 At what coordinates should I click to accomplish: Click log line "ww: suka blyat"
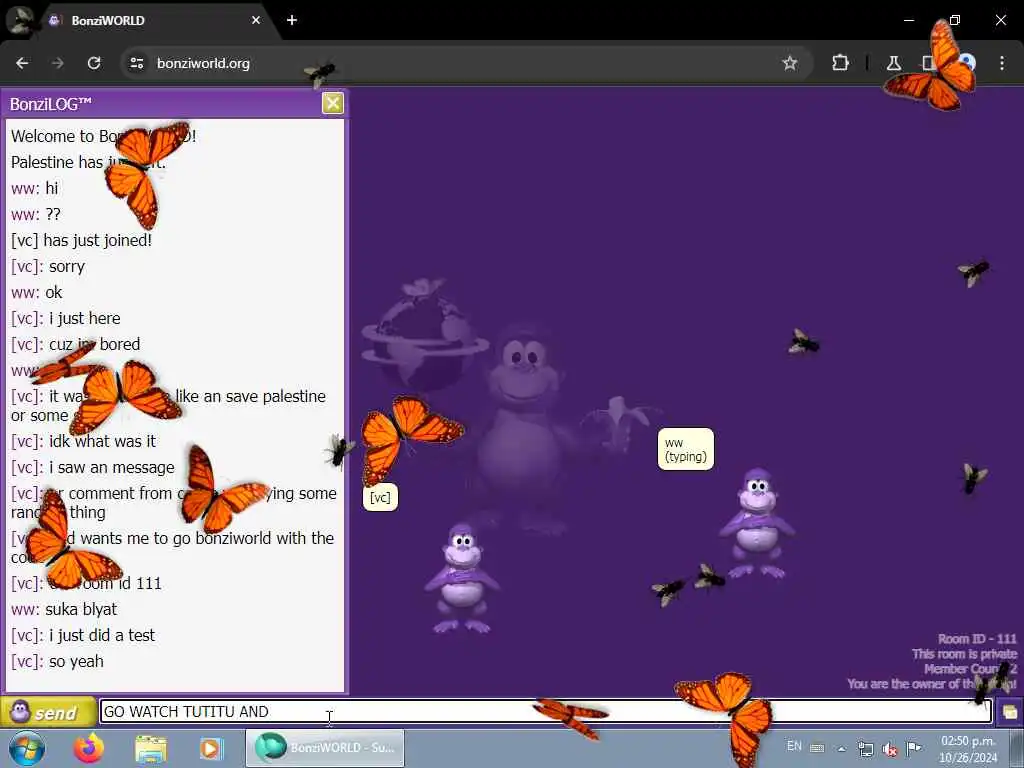(x=64, y=609)
